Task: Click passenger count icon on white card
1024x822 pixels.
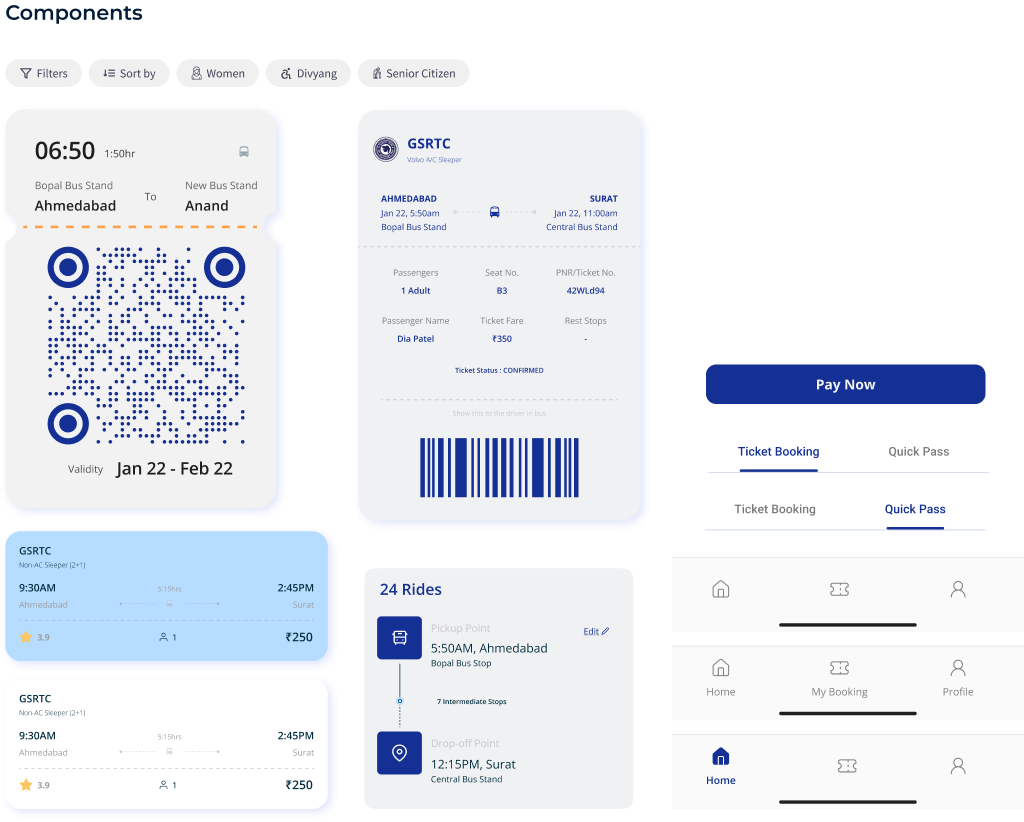Action: [163, 785]
